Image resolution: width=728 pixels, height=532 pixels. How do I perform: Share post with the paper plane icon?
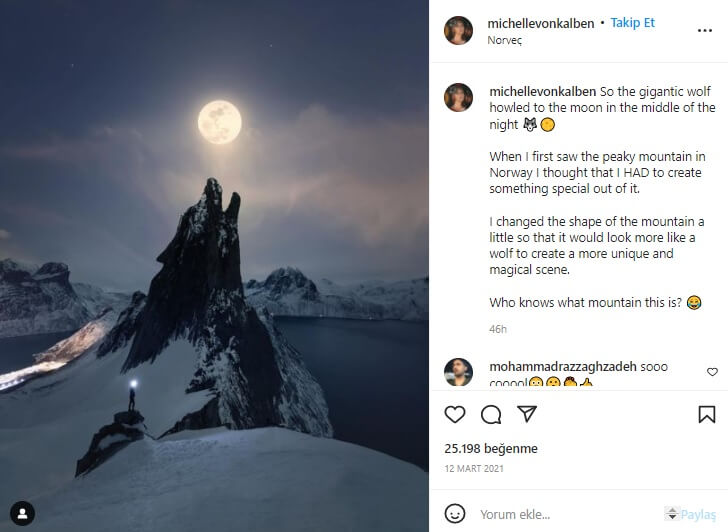(x=527, y=414)
